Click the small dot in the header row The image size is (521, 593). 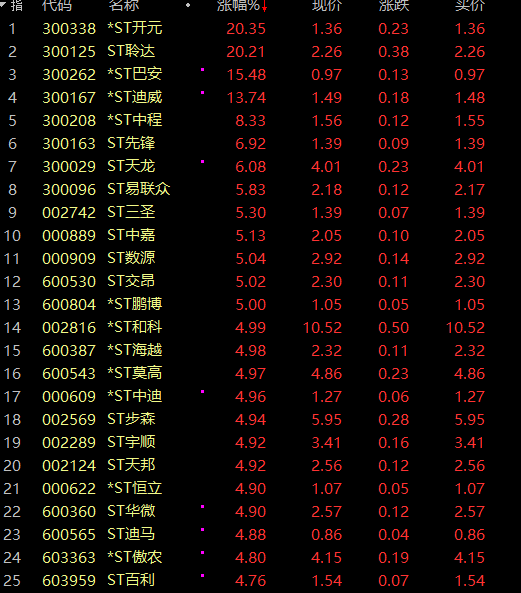(188, 5)
